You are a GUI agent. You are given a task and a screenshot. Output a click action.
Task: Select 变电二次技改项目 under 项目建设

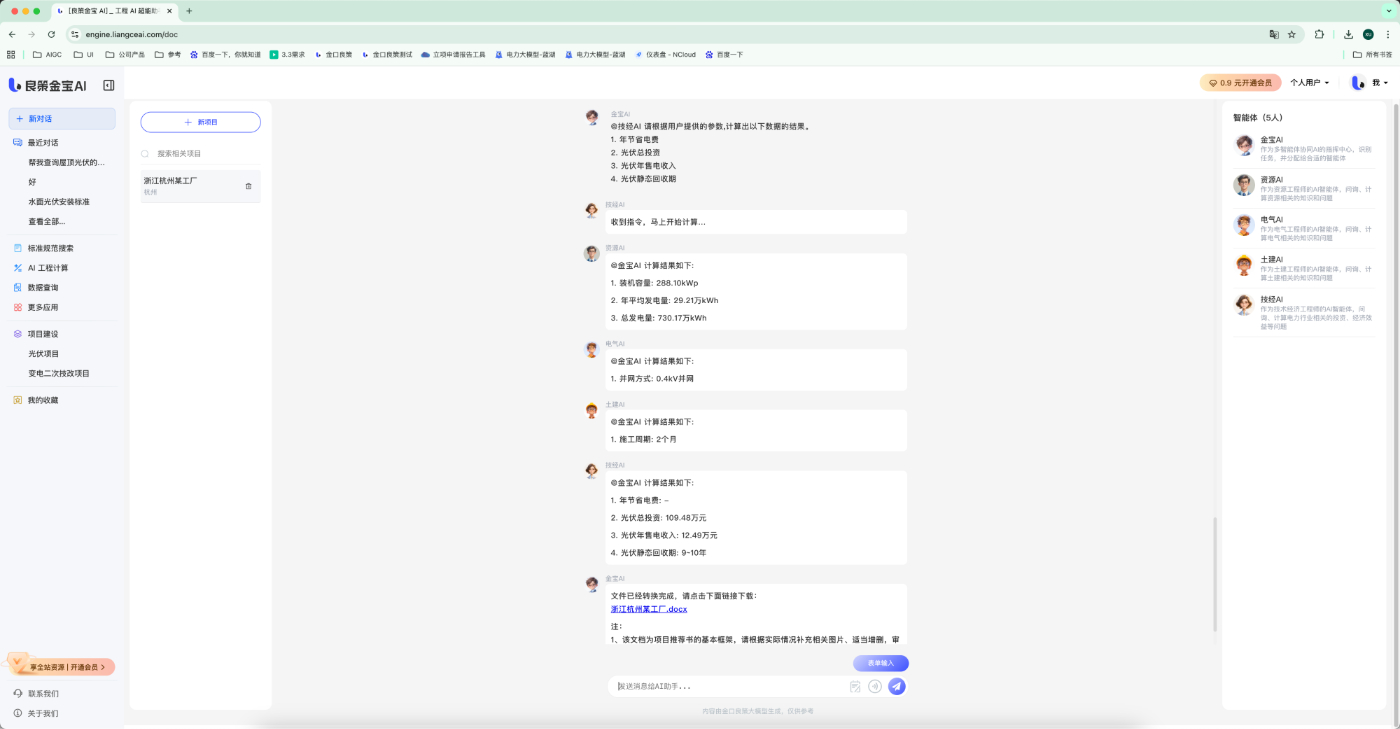point(59,373)
